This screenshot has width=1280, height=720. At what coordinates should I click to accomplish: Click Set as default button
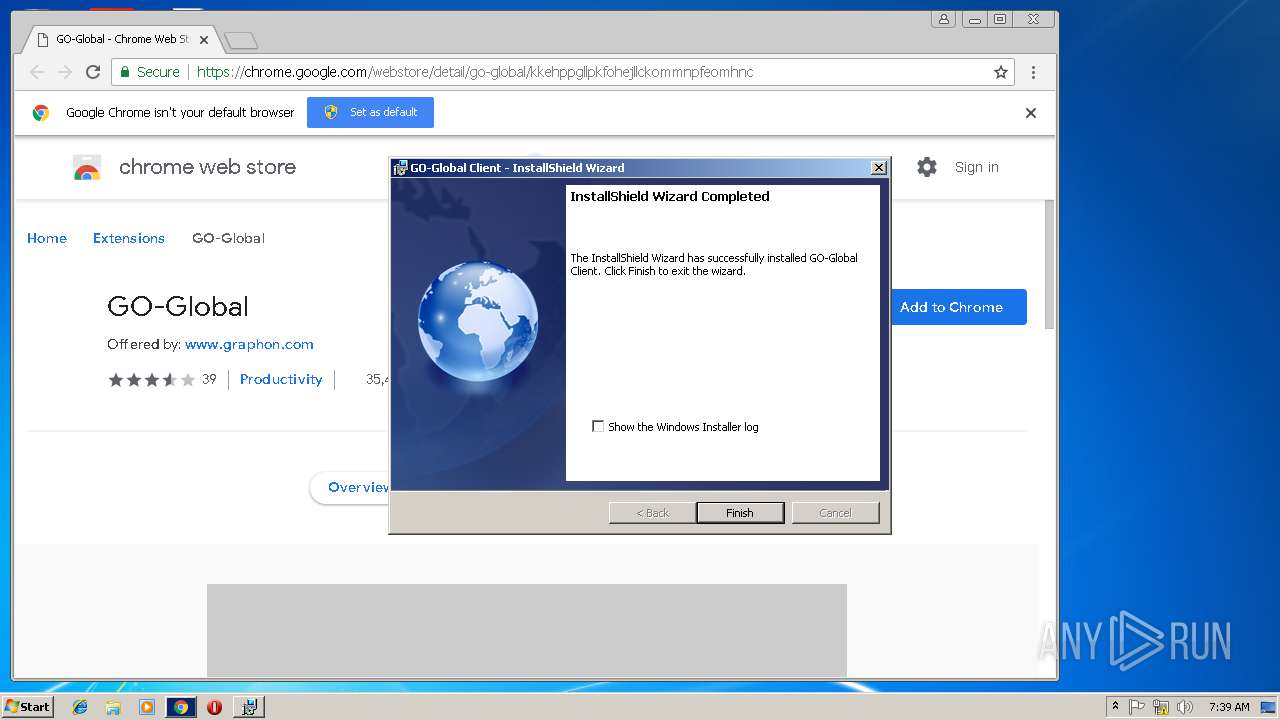point(370,112)
